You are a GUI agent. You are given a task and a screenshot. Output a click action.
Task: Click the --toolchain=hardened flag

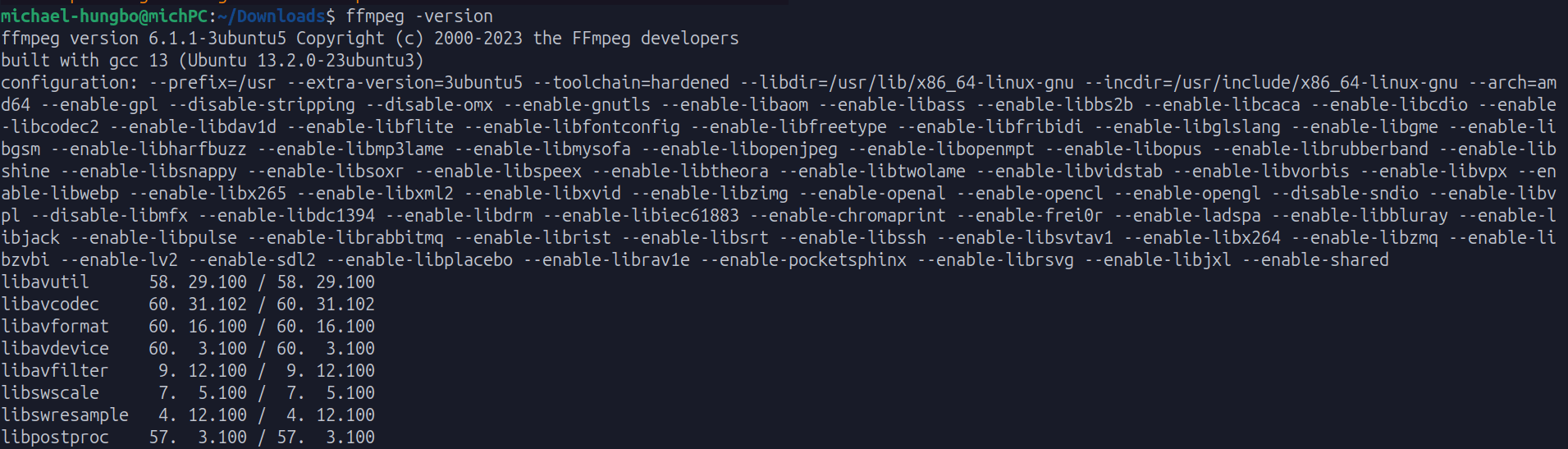(x=631, y=83)
